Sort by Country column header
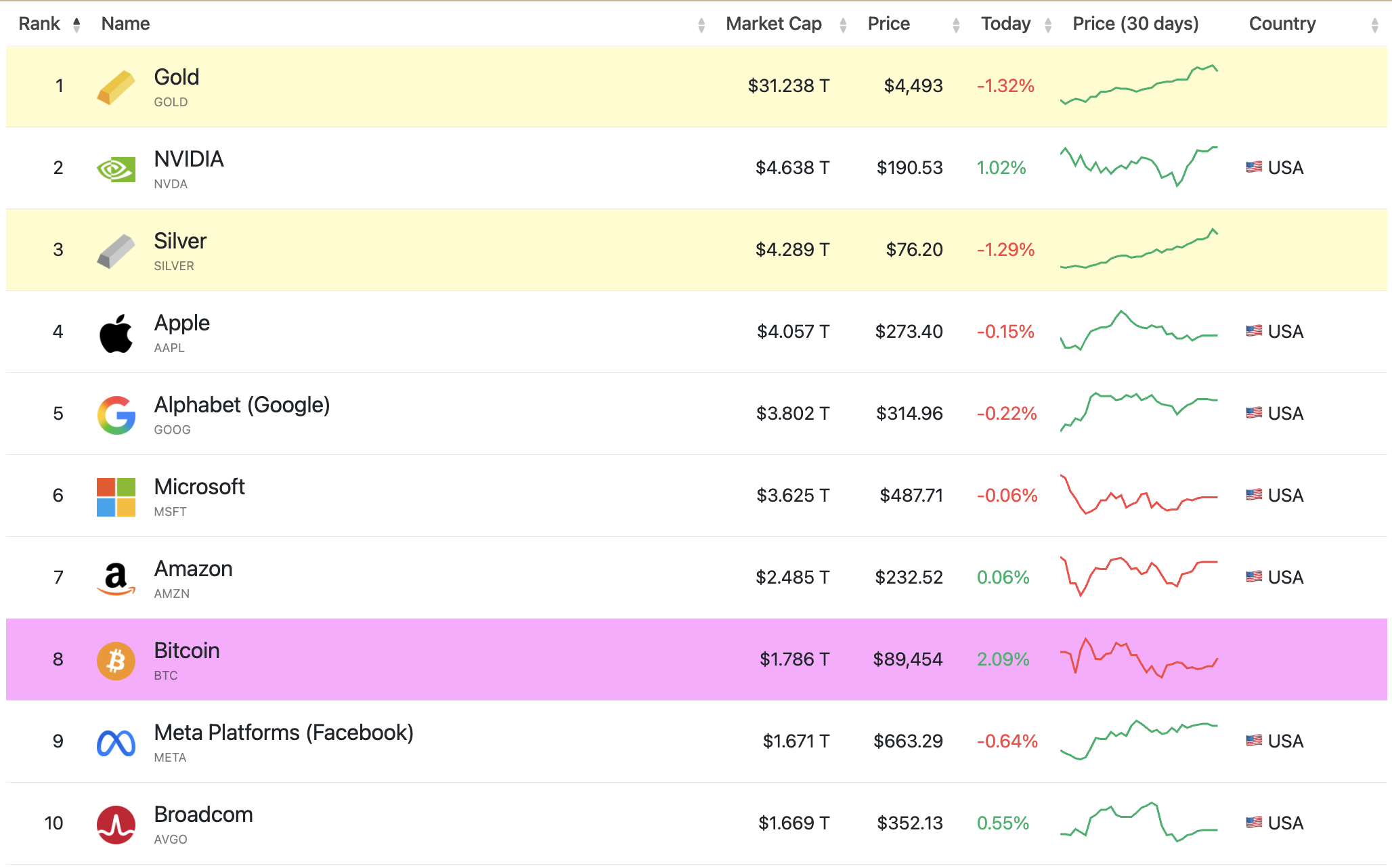The height and width of the screenshot is (868, 1392). click(x=1282, y=24)
